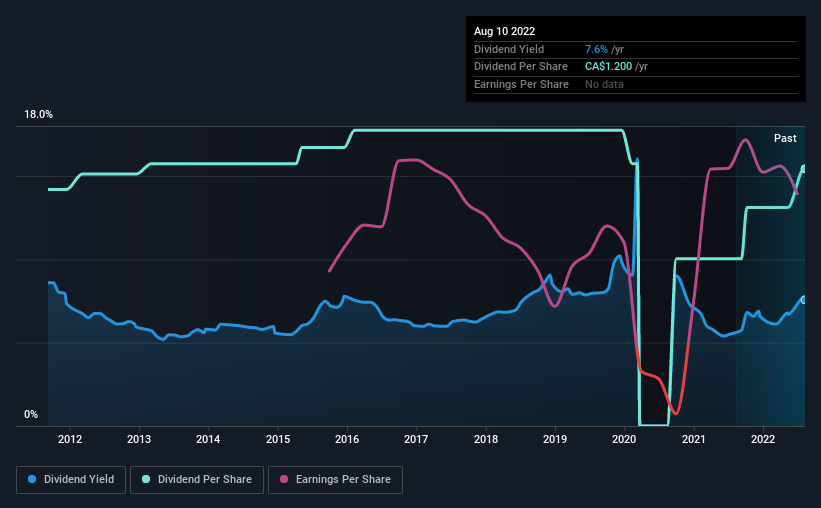Toggle the Earnings Per Share legend button
Screen dimensions: 821x508
pyautogui.click(x=335, y=480)
